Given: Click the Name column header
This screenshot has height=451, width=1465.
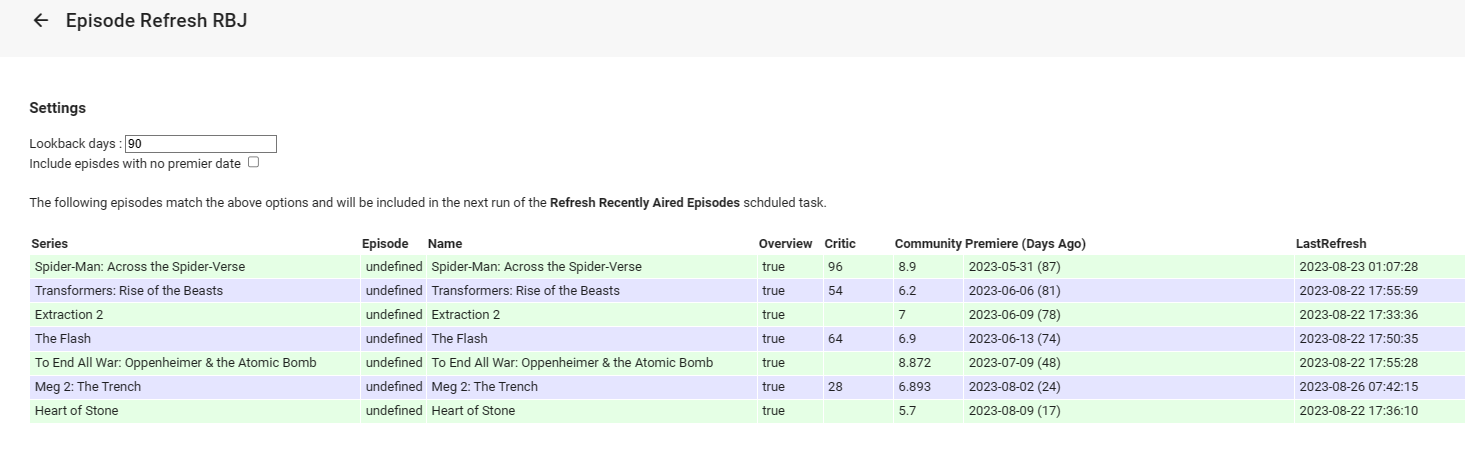Looking at the screenshot, I should pyautogui.click(x=445, y=244).
